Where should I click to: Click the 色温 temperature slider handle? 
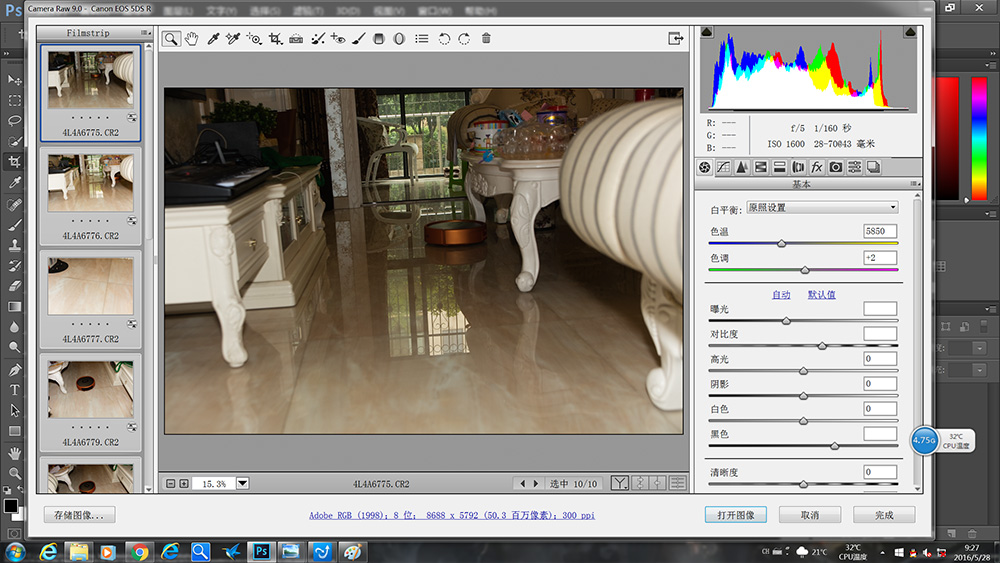tap(781, 243)
